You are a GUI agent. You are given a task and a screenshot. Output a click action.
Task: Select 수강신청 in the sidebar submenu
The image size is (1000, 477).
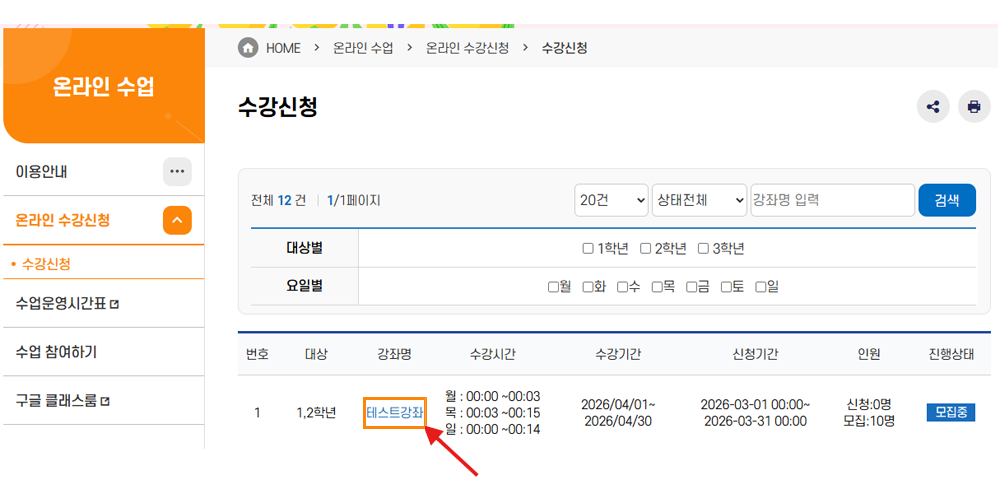(x=46, y=264)
